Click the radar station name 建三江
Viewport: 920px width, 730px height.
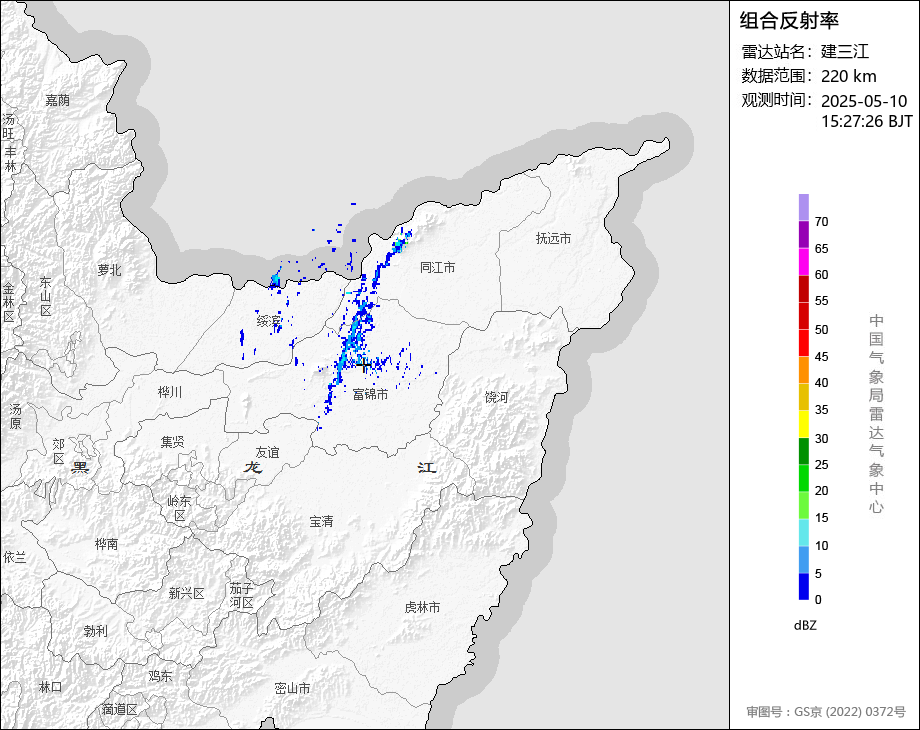[844, 51]
